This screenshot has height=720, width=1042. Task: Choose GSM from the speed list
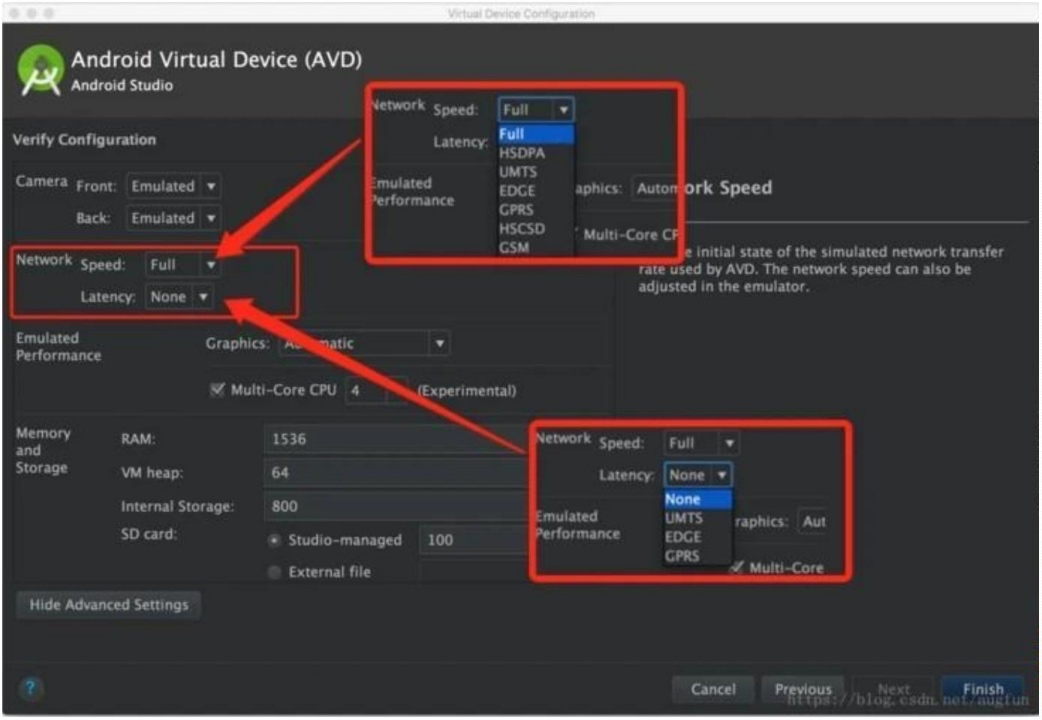pos(516,247)
